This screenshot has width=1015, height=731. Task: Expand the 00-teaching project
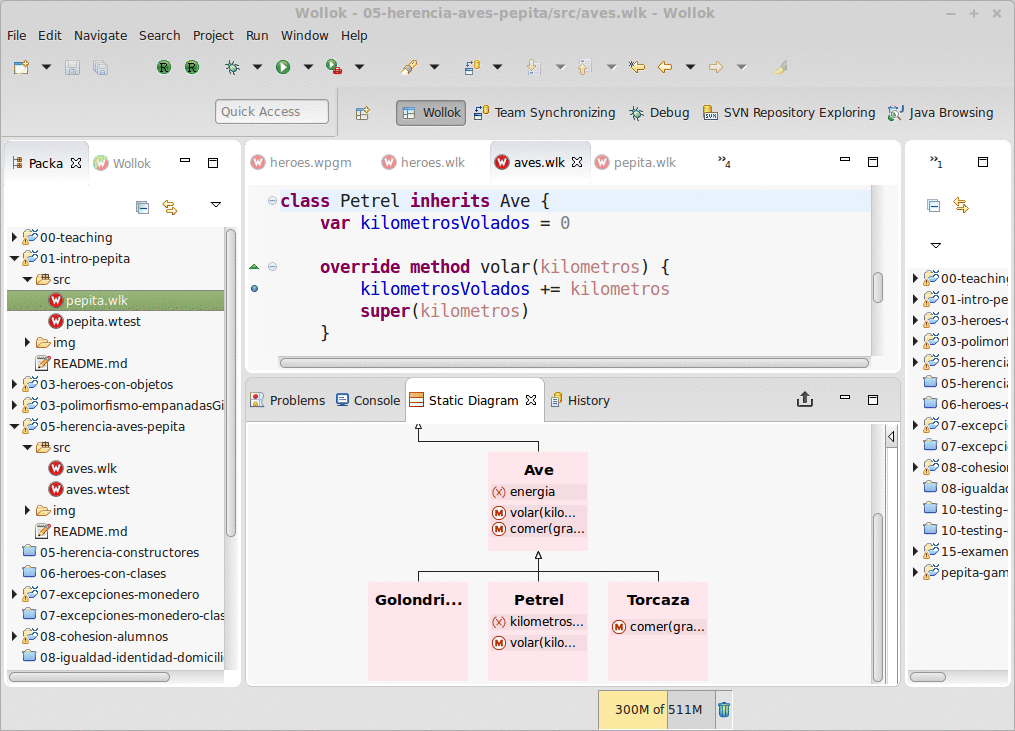pyautogui.click(x=14, y=238)
